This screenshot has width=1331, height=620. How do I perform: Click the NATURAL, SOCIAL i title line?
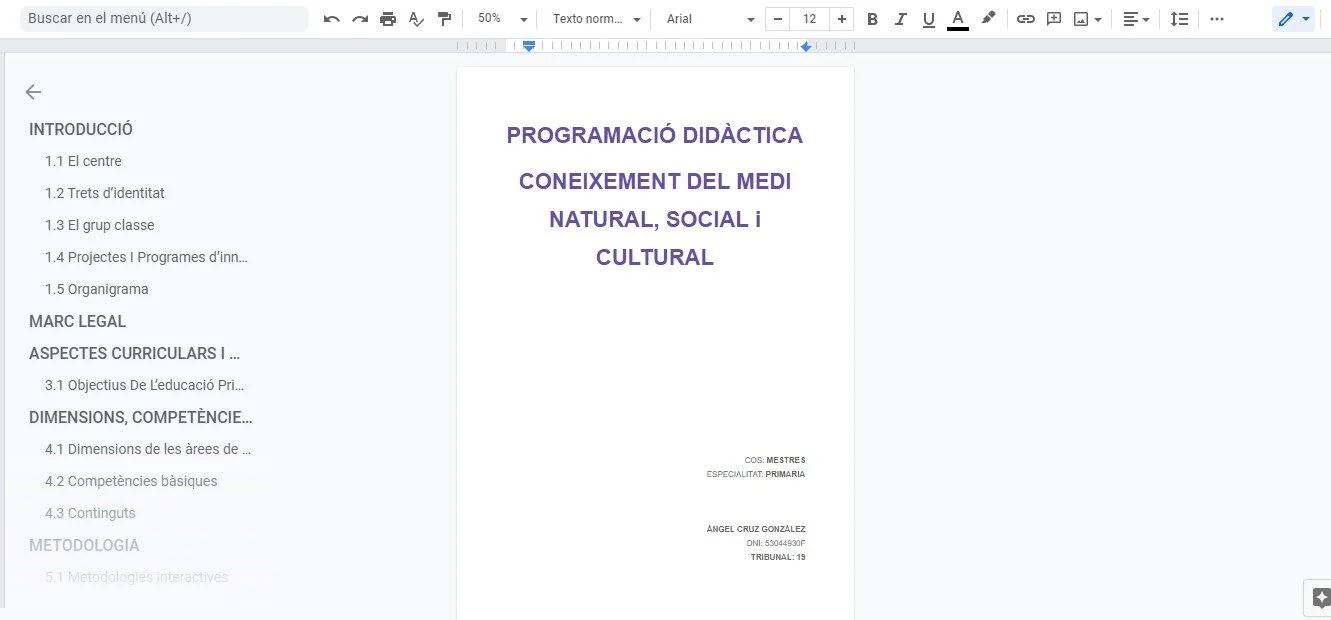point(655,219)
